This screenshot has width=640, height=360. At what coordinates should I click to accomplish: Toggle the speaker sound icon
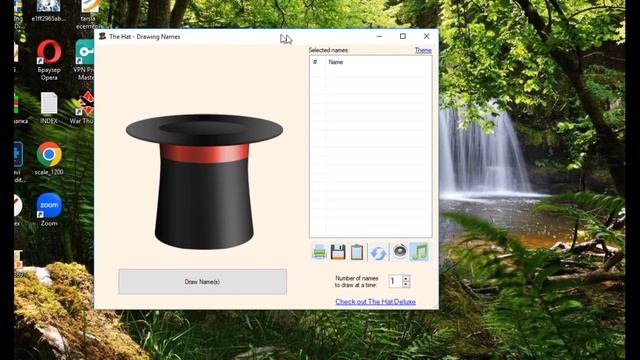click(x=400, y=251)
